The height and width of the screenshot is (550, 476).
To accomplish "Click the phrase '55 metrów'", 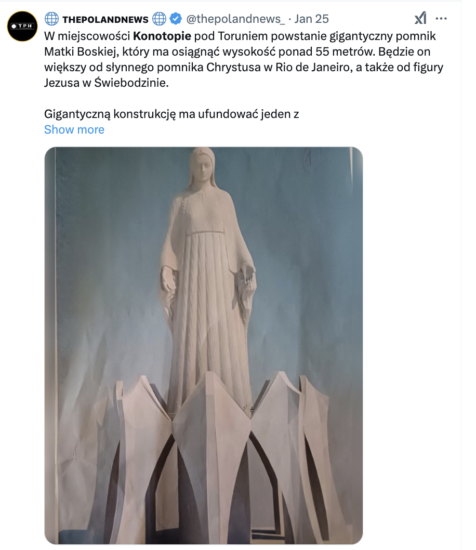I will click(x=343, y=52).
